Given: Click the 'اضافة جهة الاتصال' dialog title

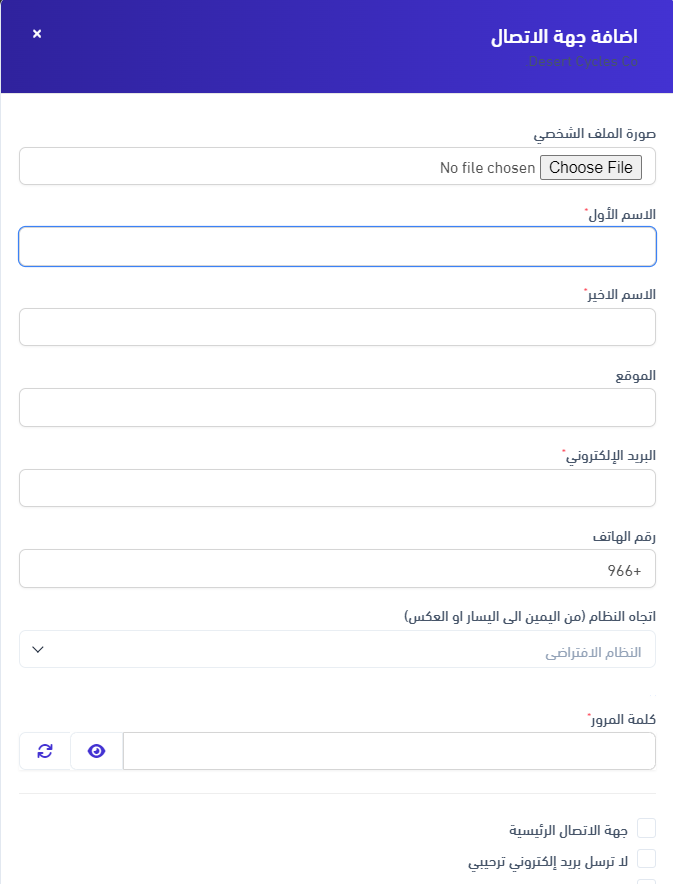Looking at the screenshot, I should coord(564,37).
